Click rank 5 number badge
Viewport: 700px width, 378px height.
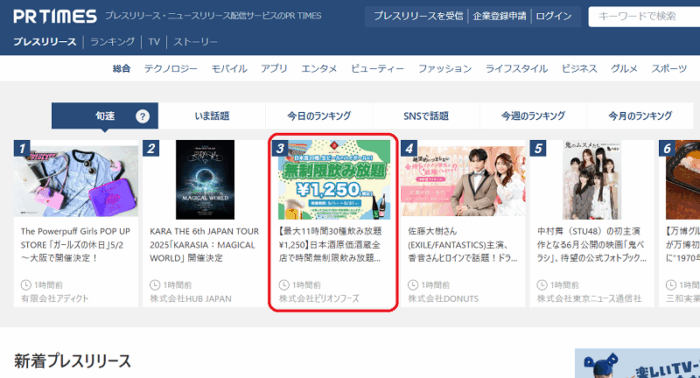[x=538, y=148]
